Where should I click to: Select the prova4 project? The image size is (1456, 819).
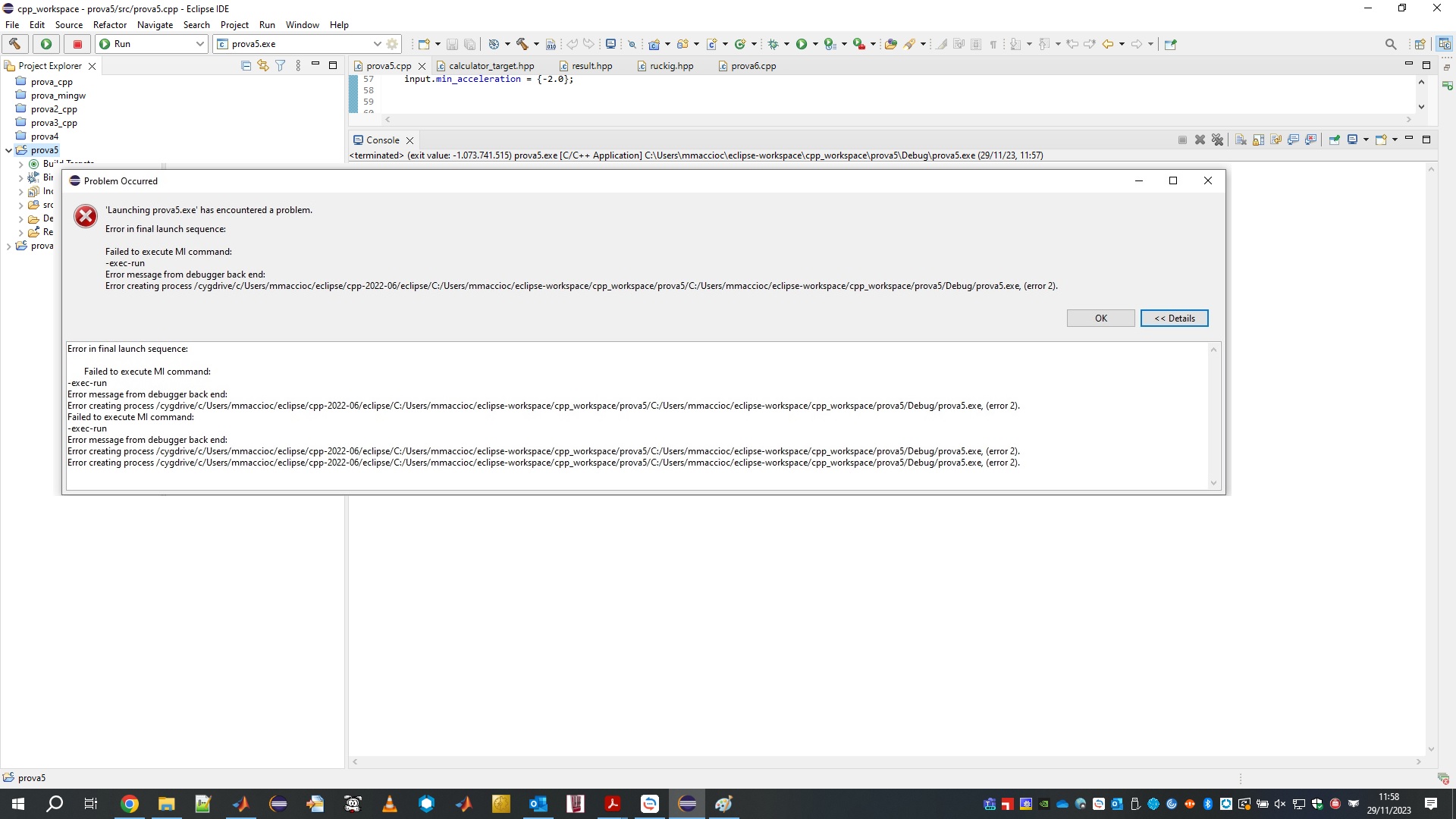click(x=45, y=136)
